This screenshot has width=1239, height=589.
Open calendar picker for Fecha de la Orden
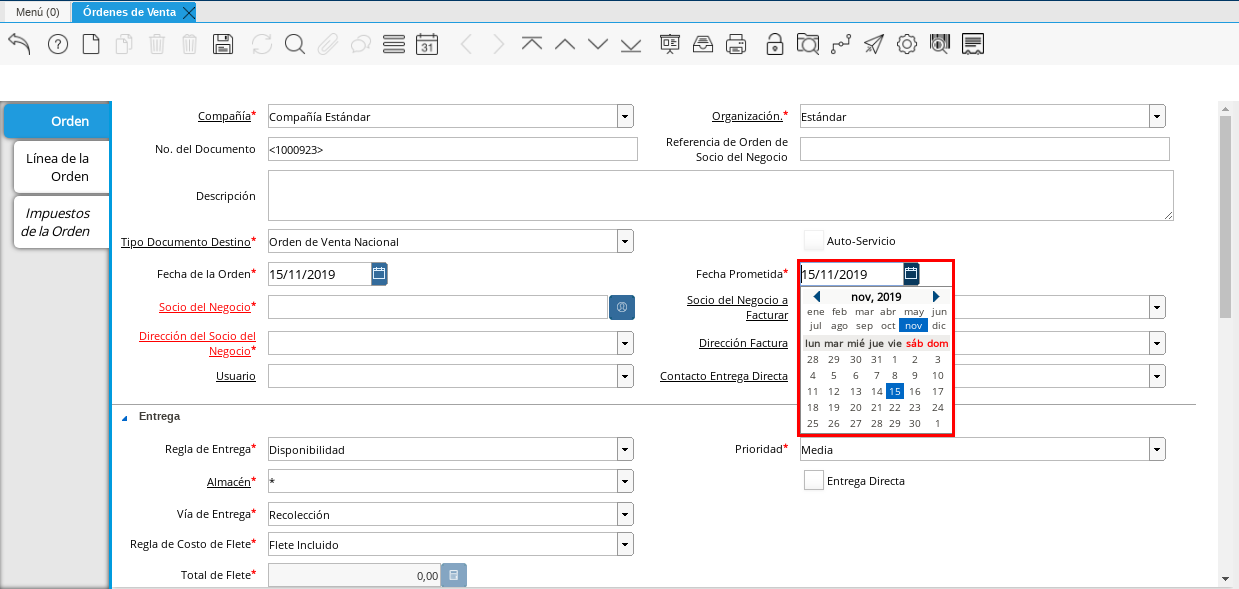coord(379,274)
